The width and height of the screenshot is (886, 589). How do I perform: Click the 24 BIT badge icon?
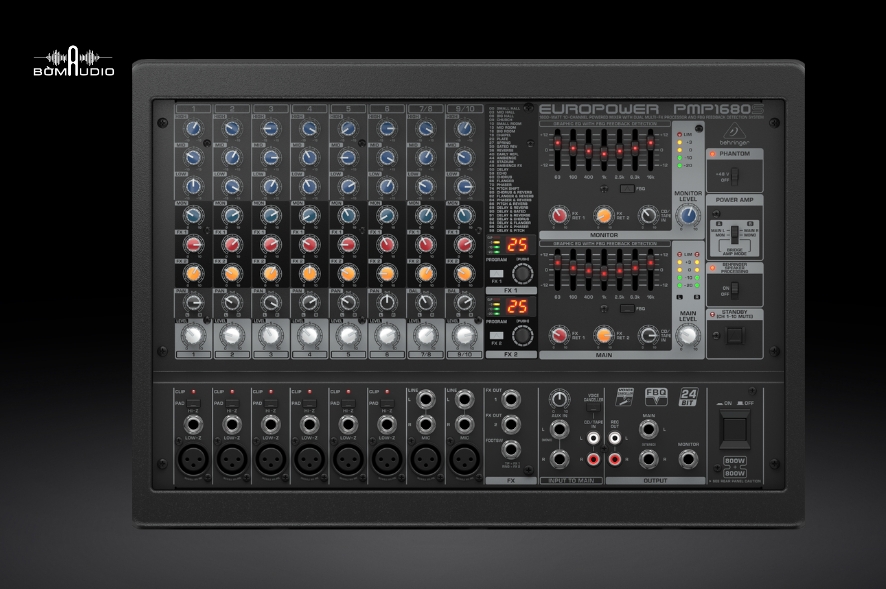tap(688, 396)
